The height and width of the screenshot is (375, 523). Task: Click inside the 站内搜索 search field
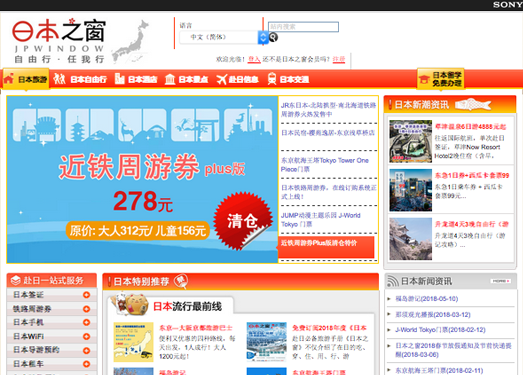303,27
